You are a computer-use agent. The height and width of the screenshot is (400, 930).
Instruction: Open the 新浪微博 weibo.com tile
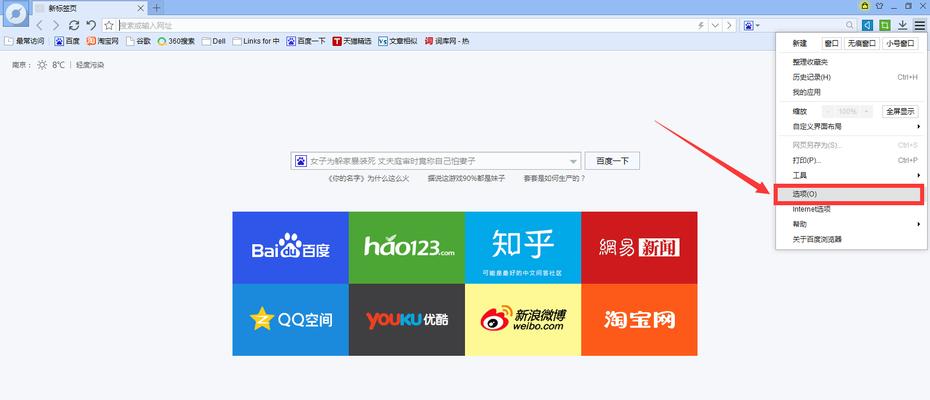(523, 320)
